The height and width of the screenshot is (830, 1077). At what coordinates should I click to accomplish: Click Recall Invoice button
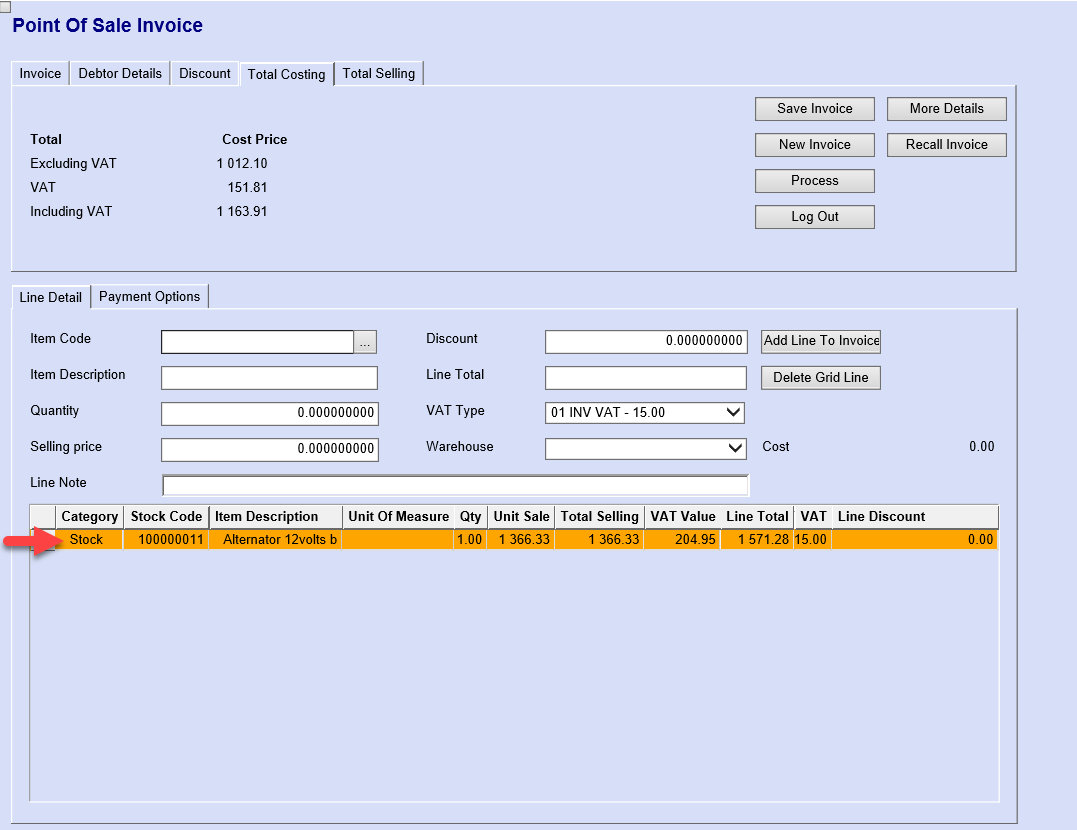946,145
